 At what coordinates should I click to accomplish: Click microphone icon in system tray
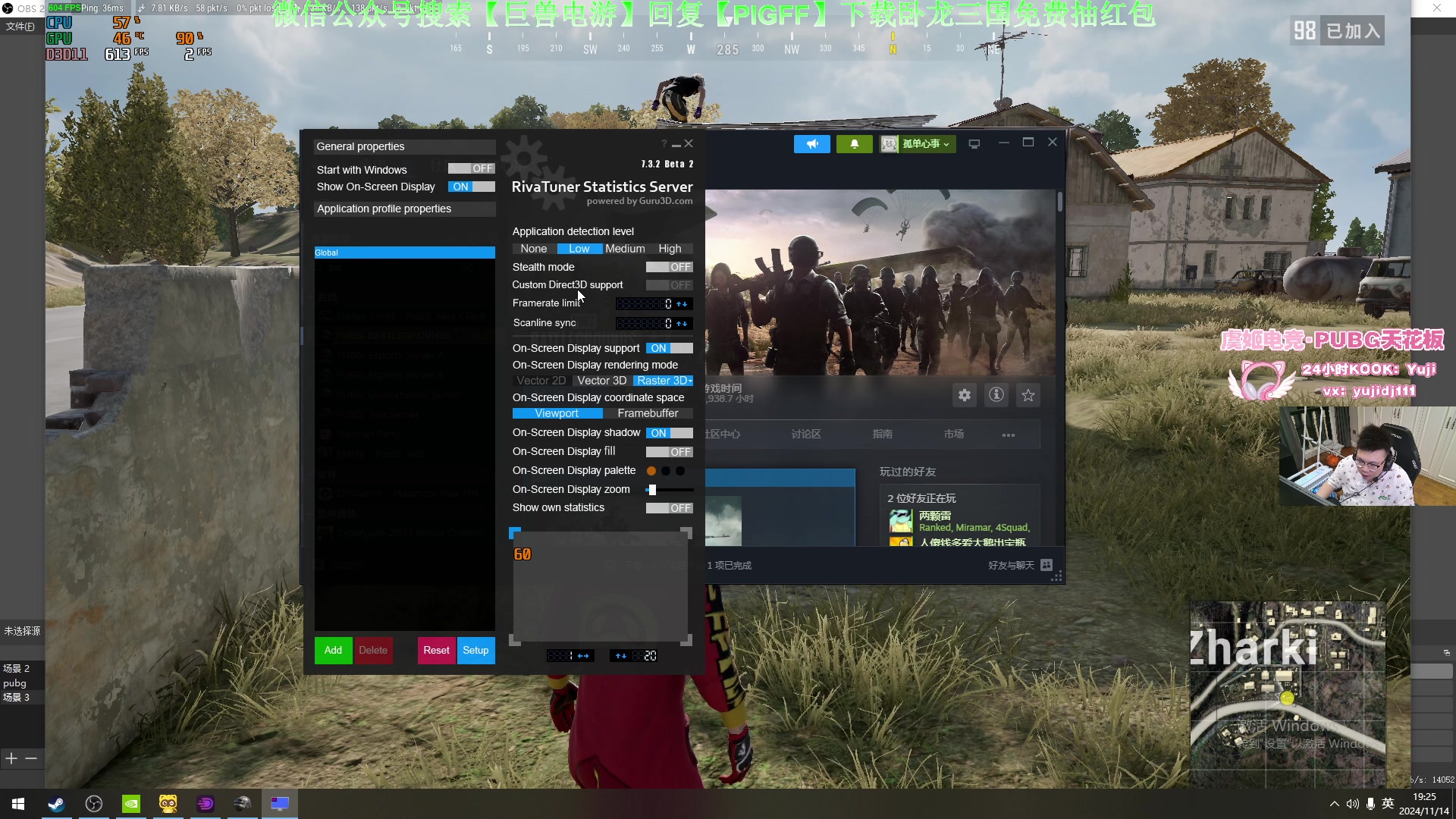pos(1370,804)
